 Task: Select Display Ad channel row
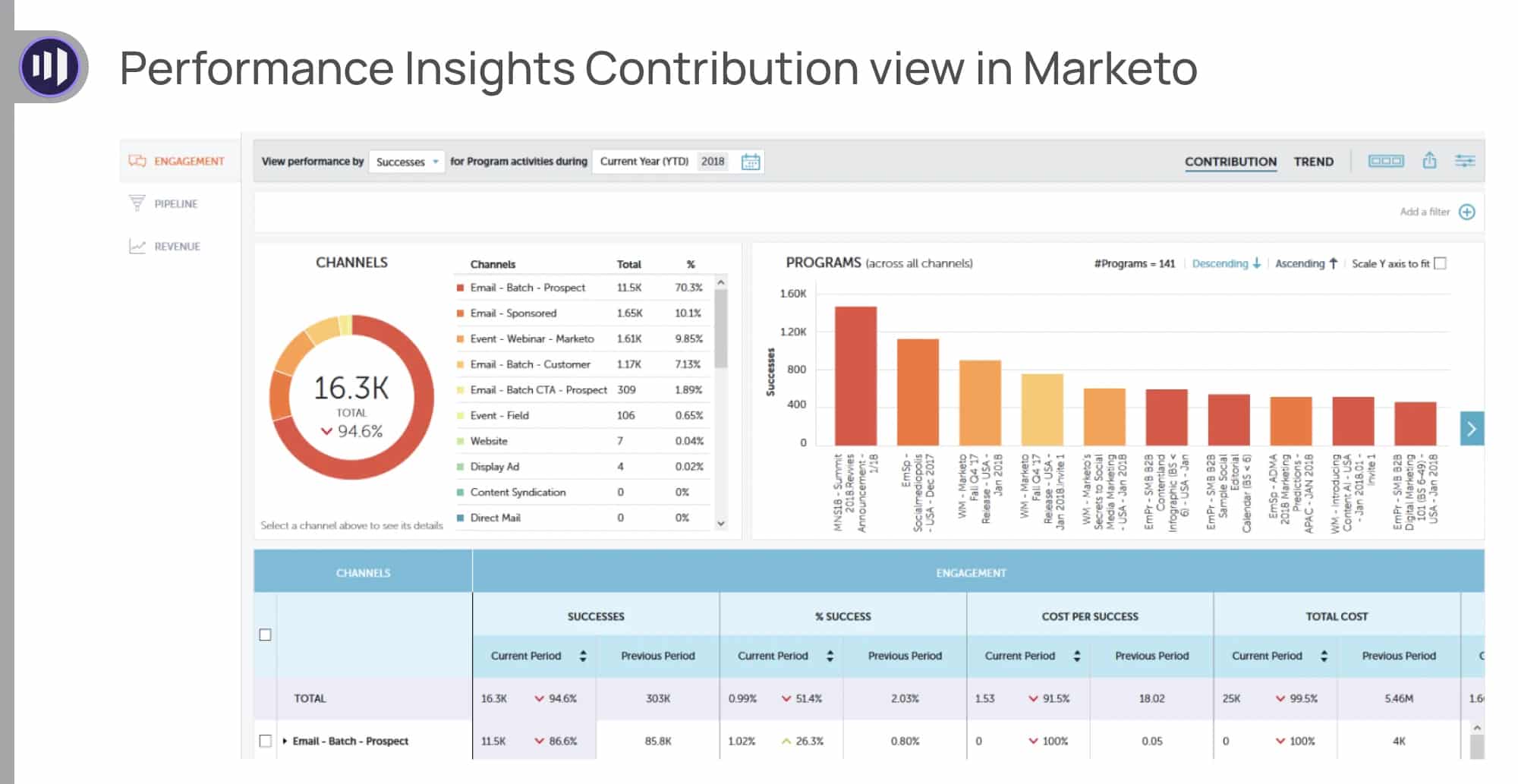point(582,467)
